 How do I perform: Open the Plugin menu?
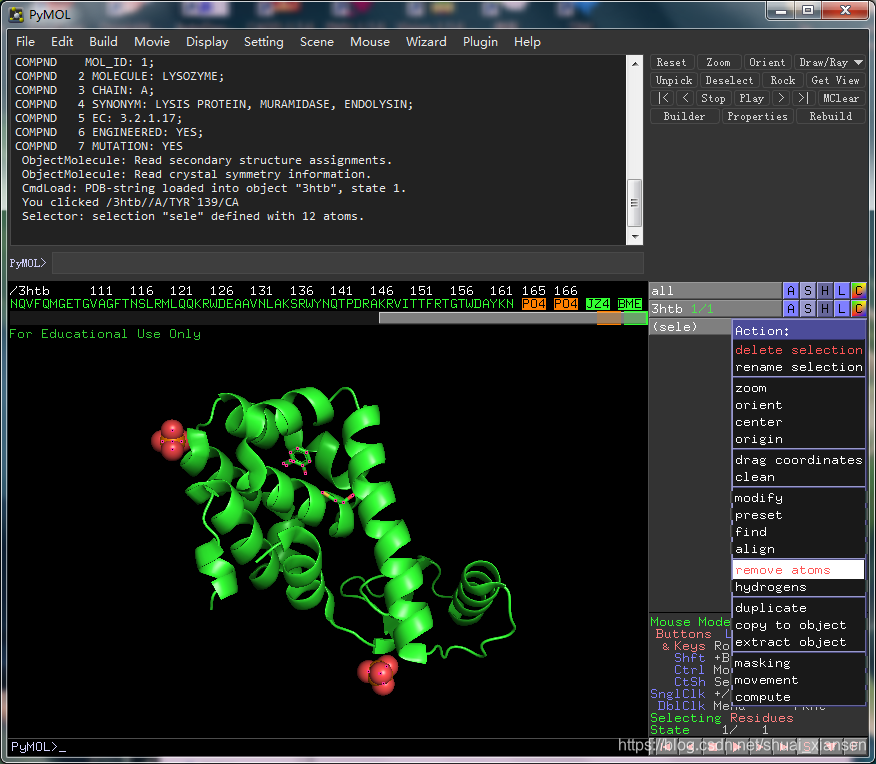pyautogui.click(x=480, y=42)
